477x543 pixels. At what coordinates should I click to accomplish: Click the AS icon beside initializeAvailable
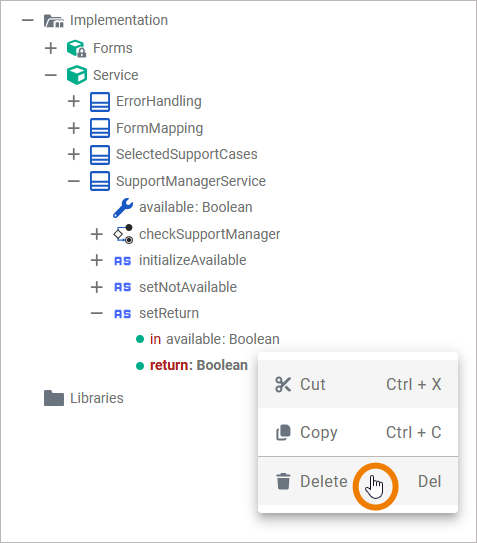tap(123, 261)
